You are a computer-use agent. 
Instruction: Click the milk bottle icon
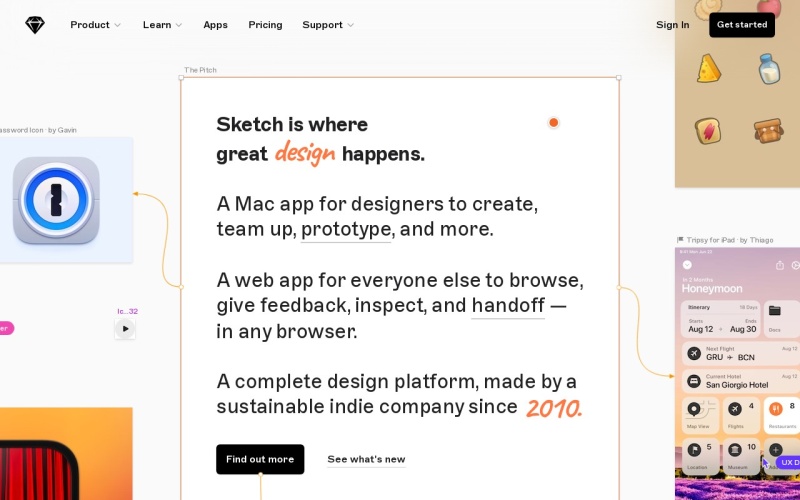pyautogui.click(x=768, y=69)
